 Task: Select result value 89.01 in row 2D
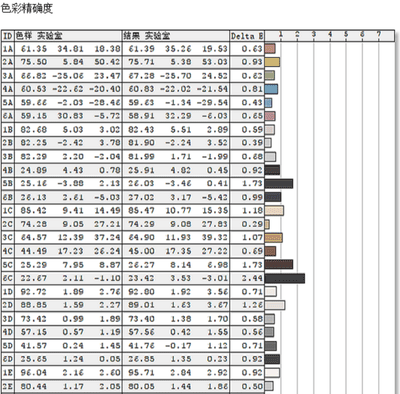click(x=142, y=305)
